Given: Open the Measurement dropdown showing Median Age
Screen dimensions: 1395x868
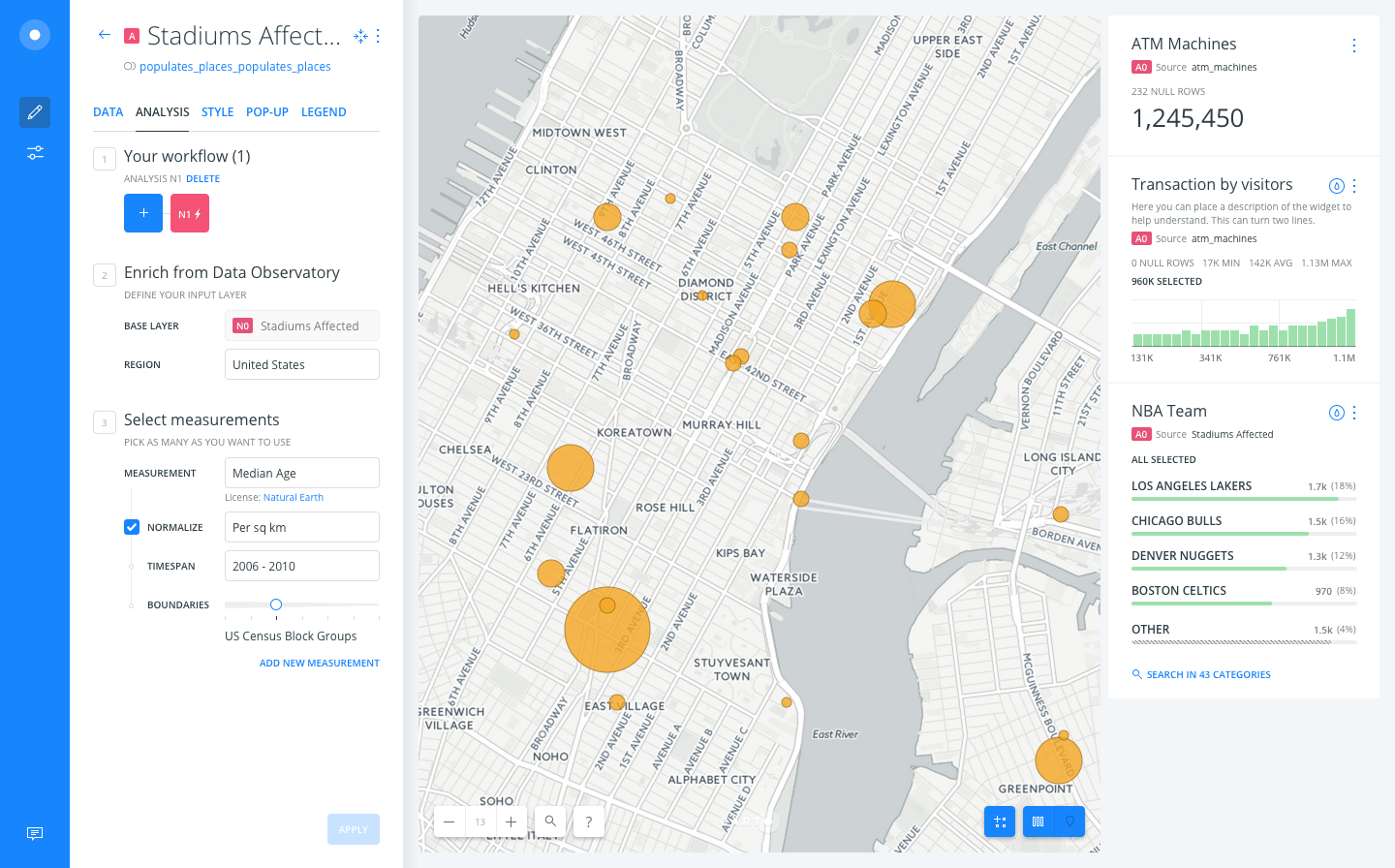Looking at the screenshot, I should (301, 472).
